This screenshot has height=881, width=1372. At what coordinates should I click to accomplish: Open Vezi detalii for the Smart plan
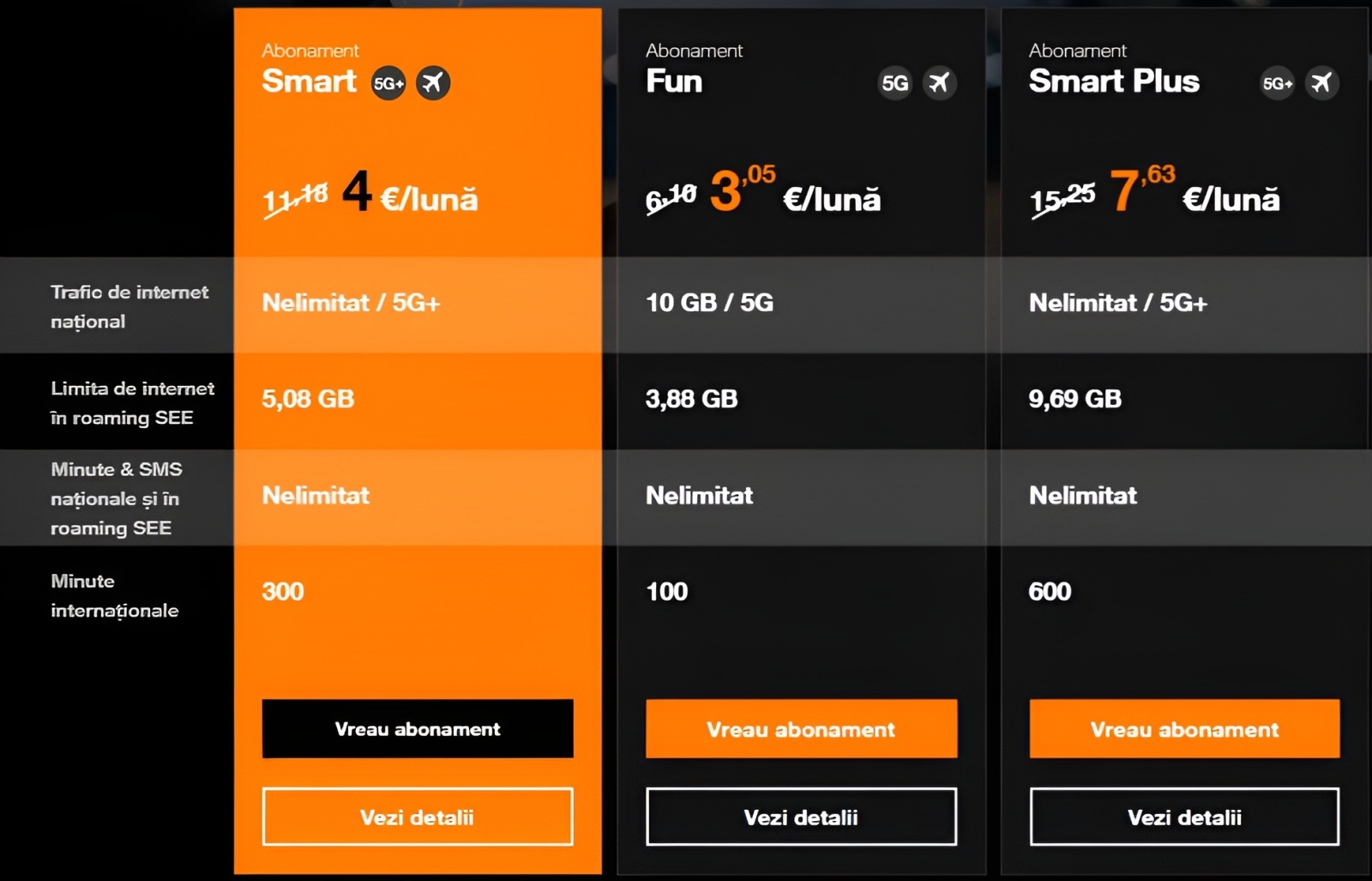coord(418,817)
